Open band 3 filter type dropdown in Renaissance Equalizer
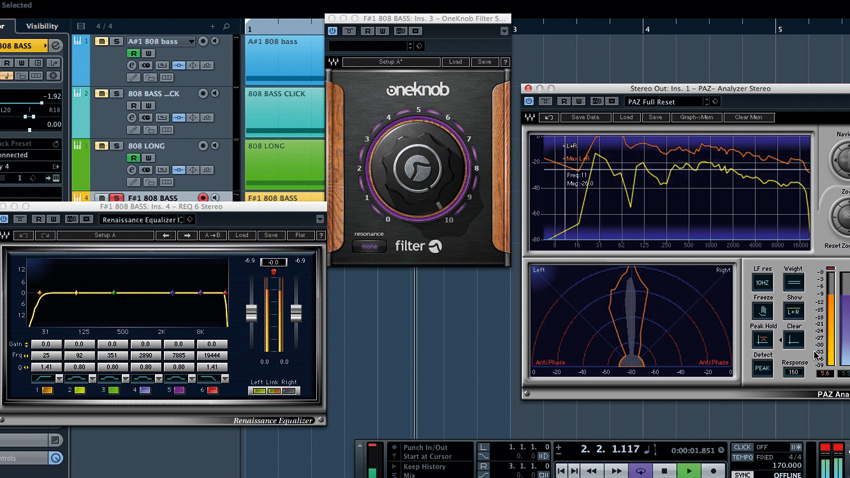 pyautogui.click(x=125, y=378)
